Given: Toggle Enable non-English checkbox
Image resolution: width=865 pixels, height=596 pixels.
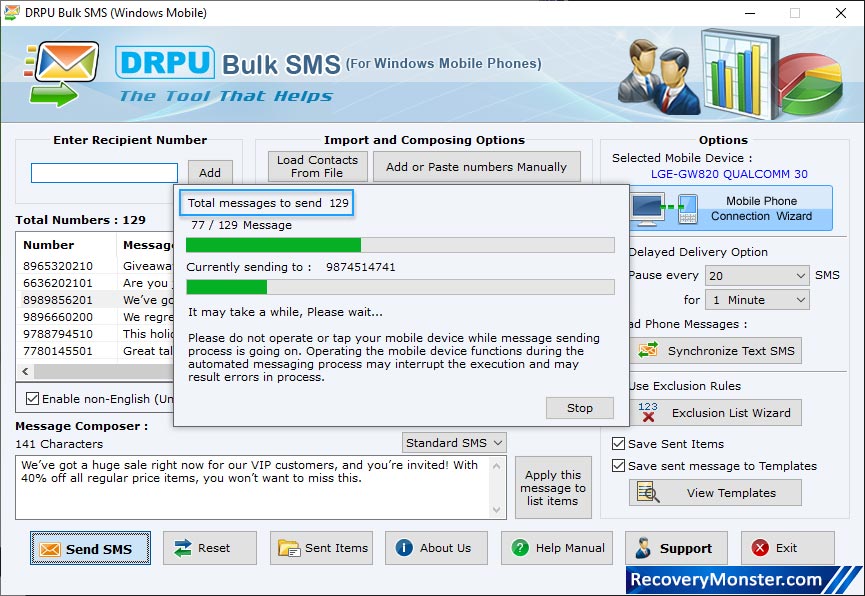Looking at the screenshot, I should 33,399.
